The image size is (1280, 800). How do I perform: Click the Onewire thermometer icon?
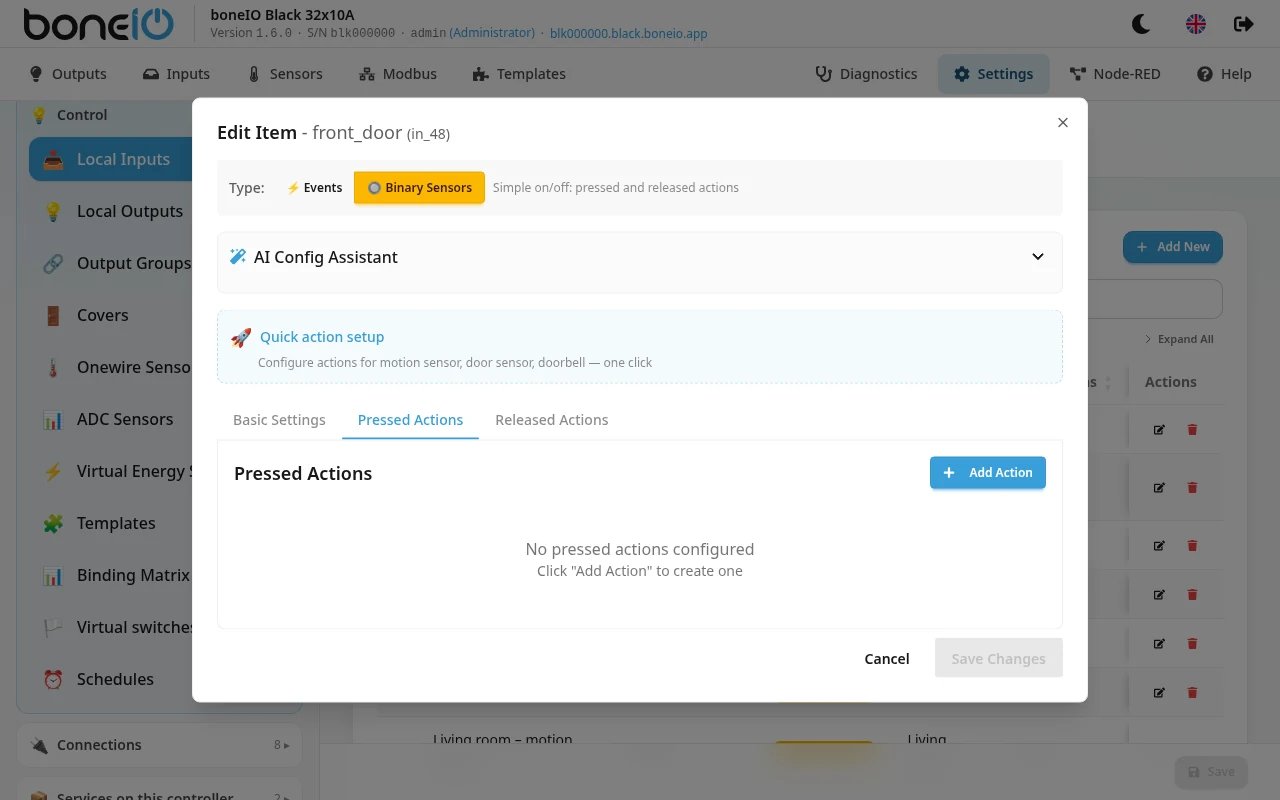(x=53, y=368)
